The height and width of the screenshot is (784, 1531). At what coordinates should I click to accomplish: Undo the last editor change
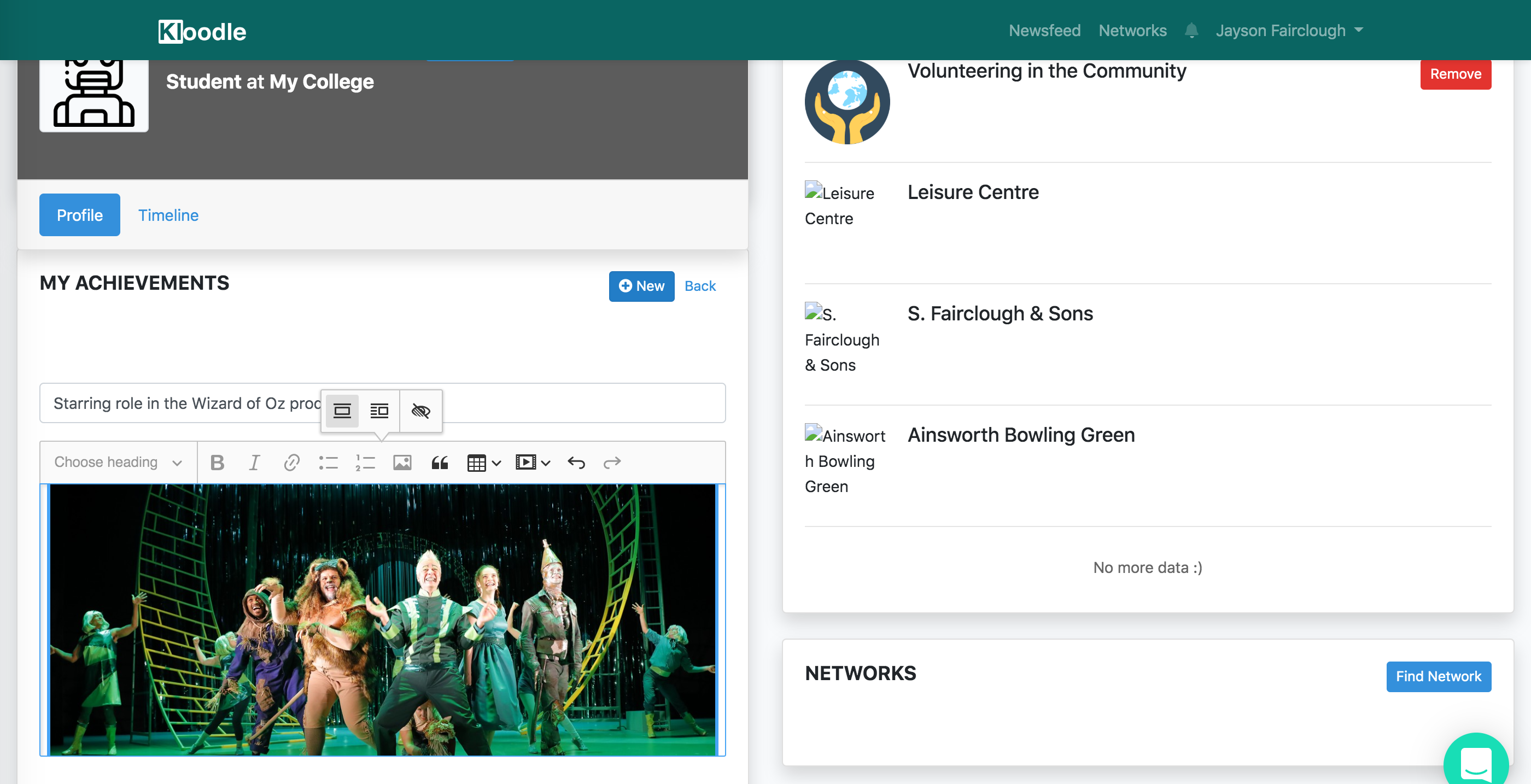pyautogui.click(x=576, y=463)
